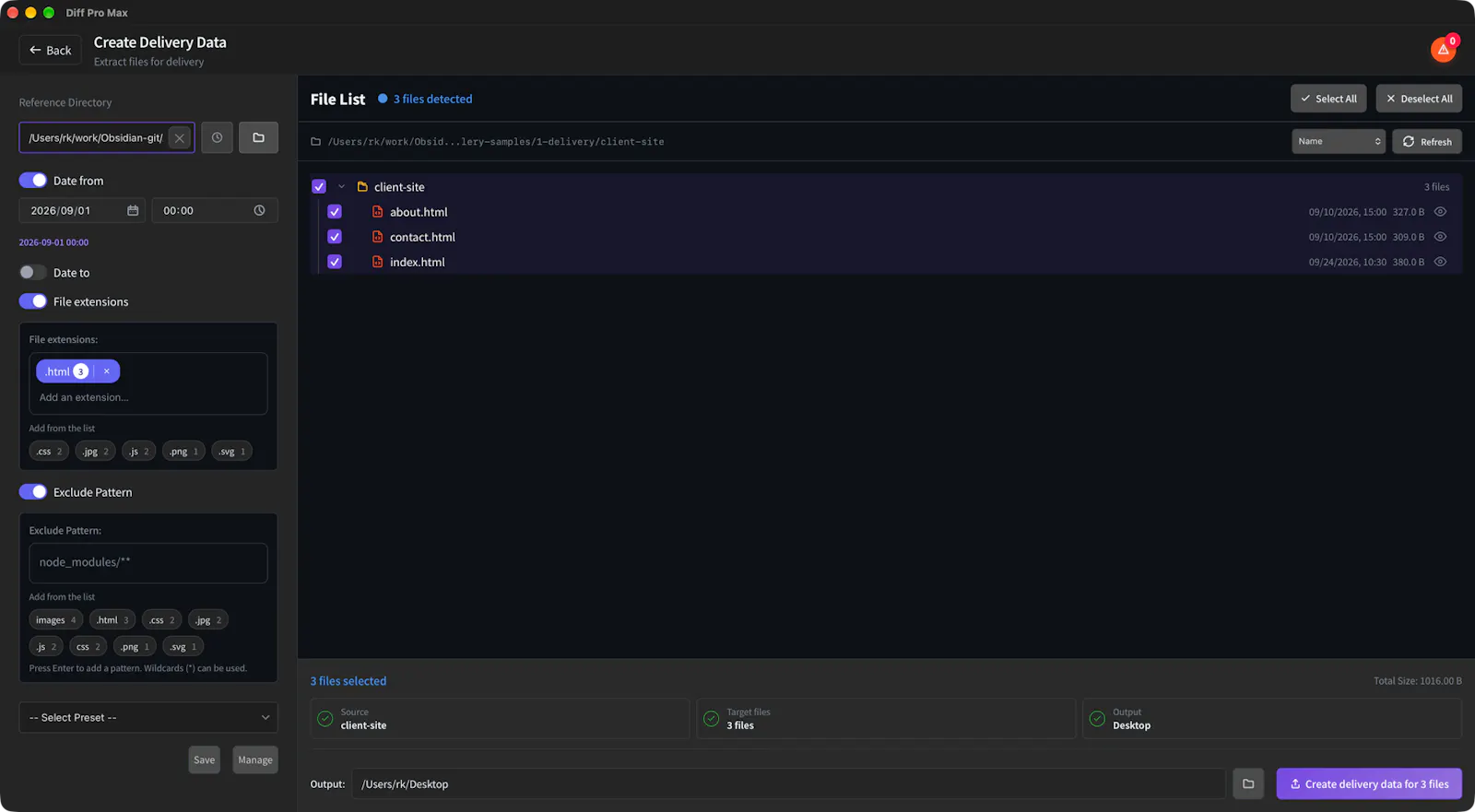The height and width of the screenshot is (812, 1475).
Task: Add images to exclude patterns
Action: coord(56,620)
